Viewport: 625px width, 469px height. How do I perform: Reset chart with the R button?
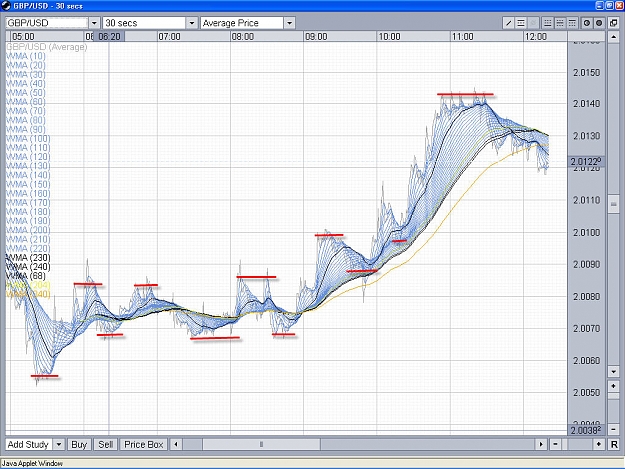pos(614,444)
